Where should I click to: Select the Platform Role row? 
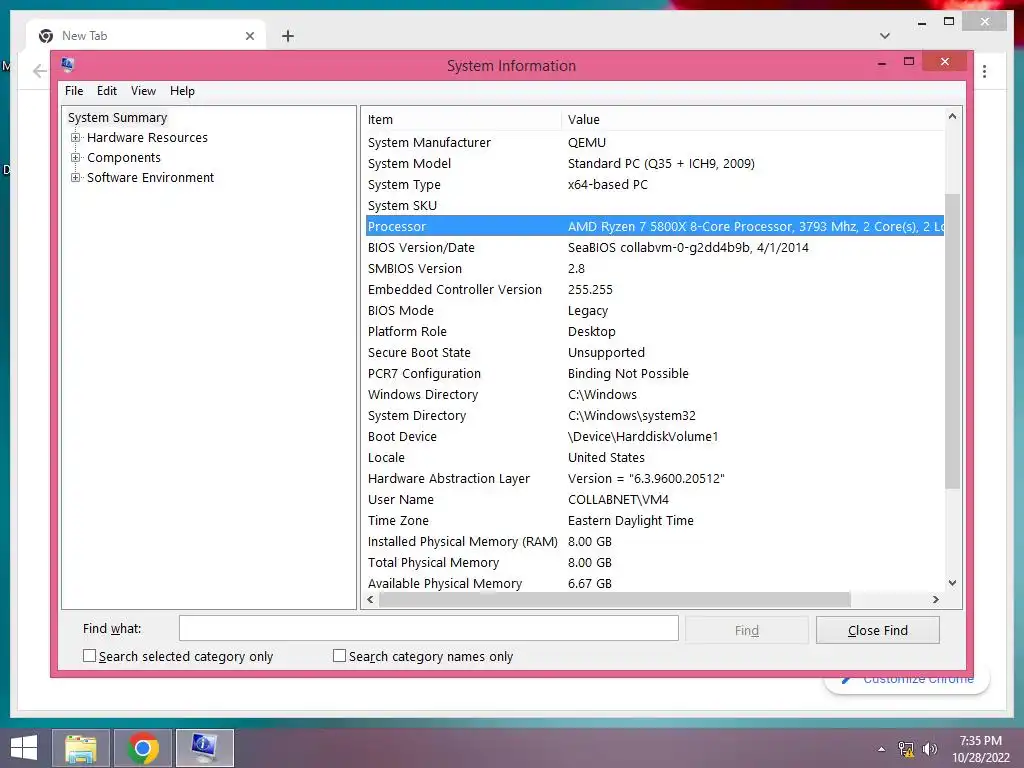654,331
